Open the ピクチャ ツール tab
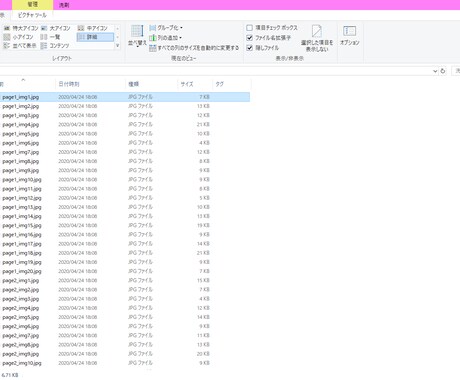Screen dimensions: 460x380 point(32,15)
